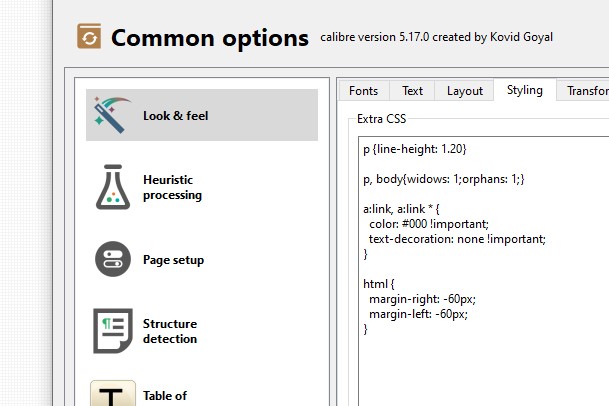Click the line-height CSS rule line
Viewport: 609px width, 406px height.
click(x=414, y=149)
